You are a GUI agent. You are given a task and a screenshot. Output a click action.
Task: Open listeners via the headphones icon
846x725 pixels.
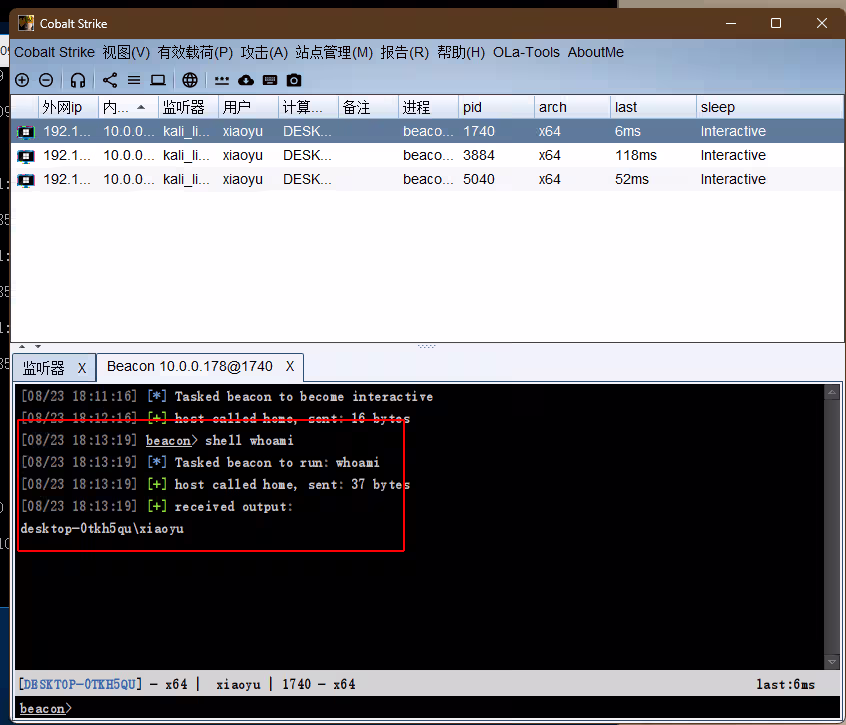point(78,80)
